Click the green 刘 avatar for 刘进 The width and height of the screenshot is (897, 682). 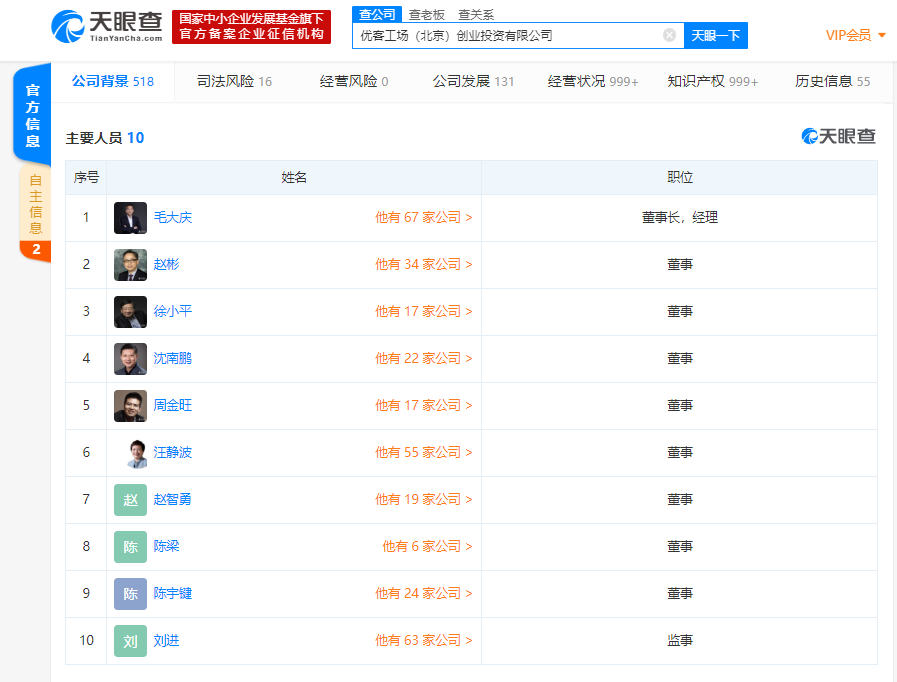pos(130,641)
